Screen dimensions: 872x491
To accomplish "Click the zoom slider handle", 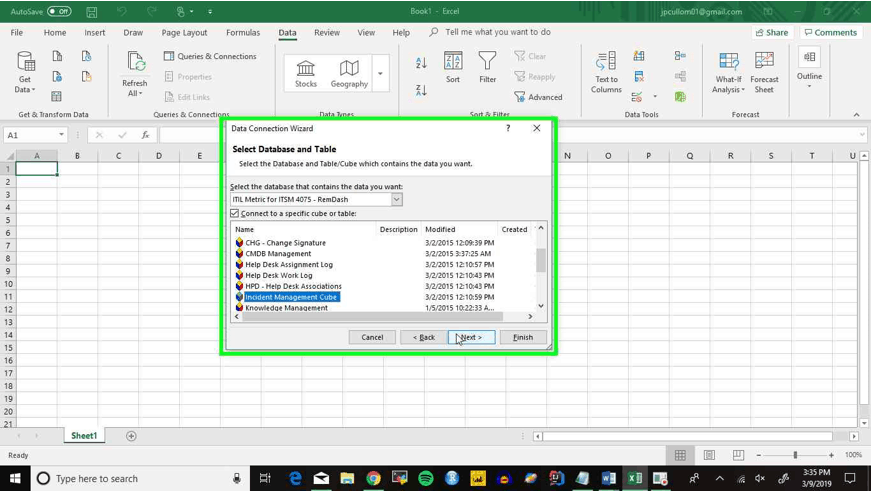I will coord(795,455).
